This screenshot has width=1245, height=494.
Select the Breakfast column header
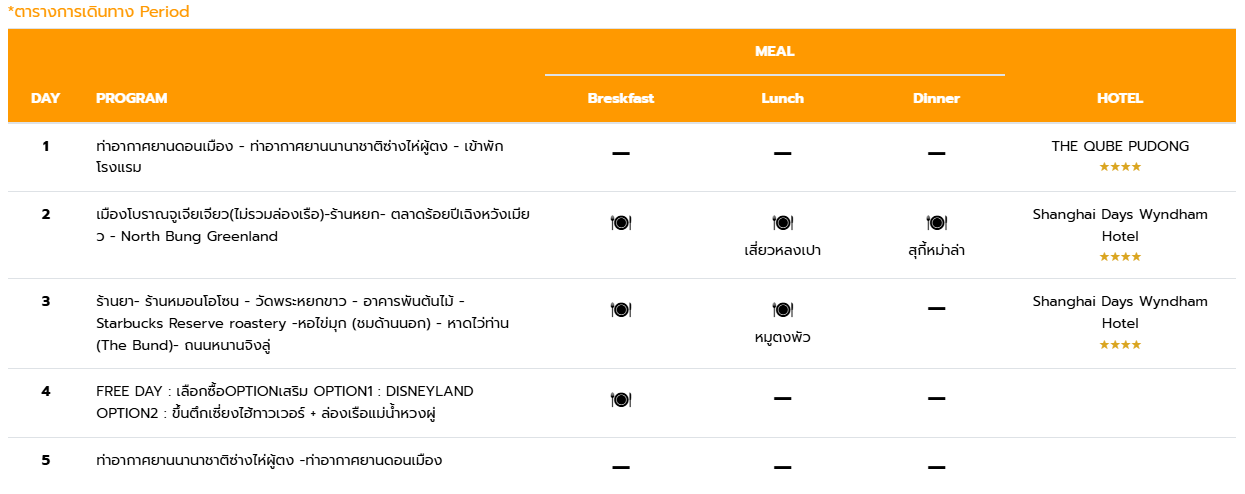click(x=621, y=98)
